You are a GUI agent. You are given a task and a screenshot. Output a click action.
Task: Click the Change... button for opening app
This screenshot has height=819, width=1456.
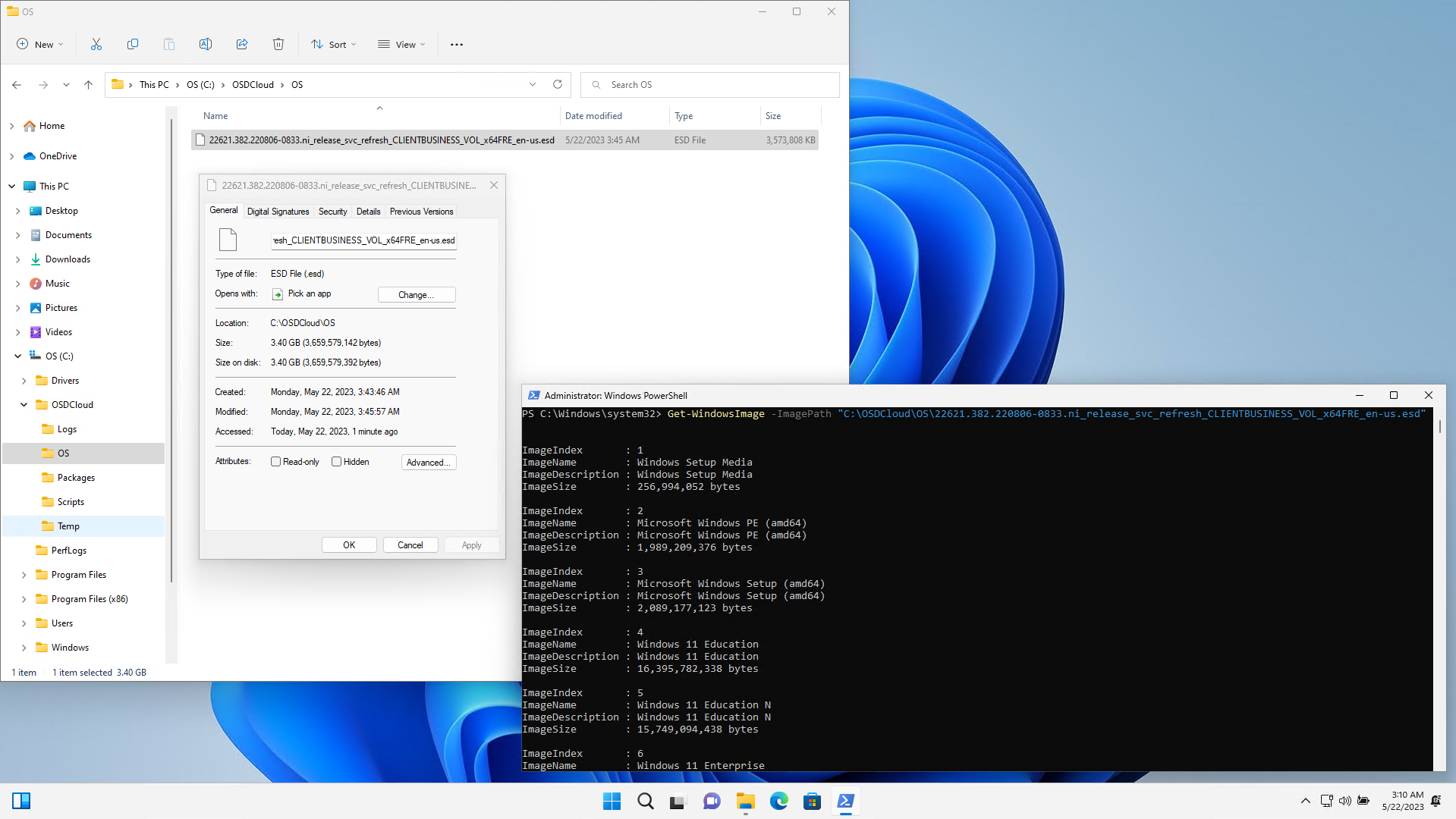[x=416, y=295]
